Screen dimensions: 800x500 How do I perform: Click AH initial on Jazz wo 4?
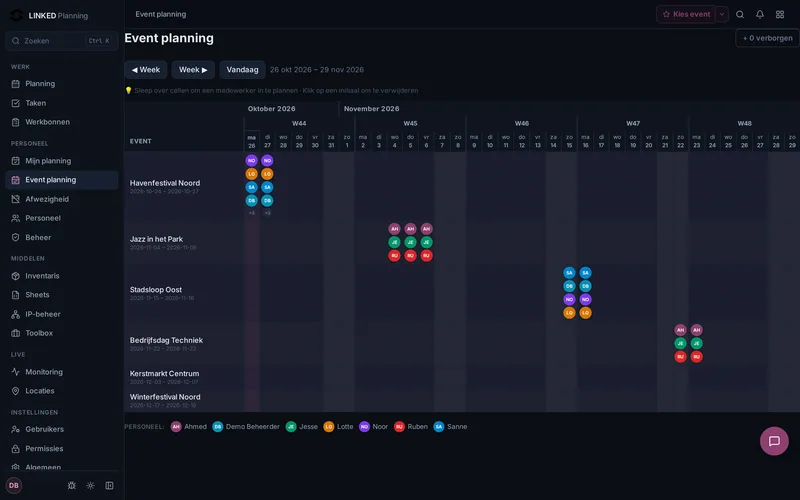(394, 229)
